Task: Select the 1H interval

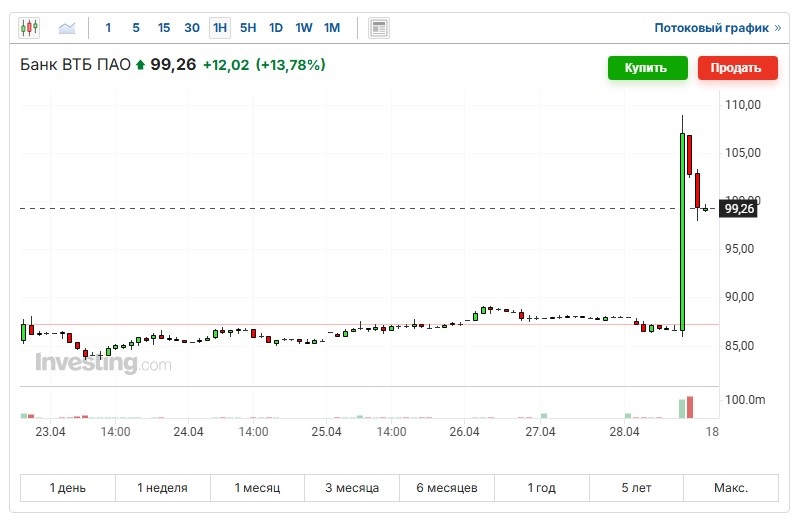Action: (220, 28)
